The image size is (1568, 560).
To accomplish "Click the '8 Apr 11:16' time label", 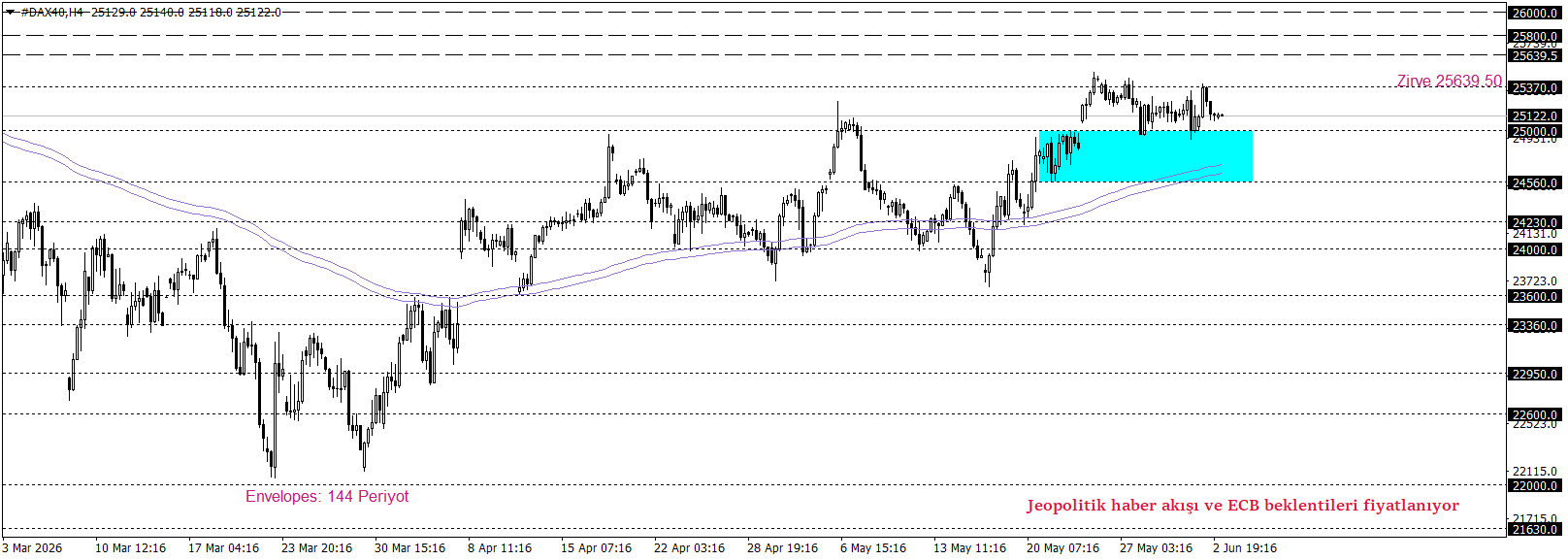I will (x=500, y=548).
